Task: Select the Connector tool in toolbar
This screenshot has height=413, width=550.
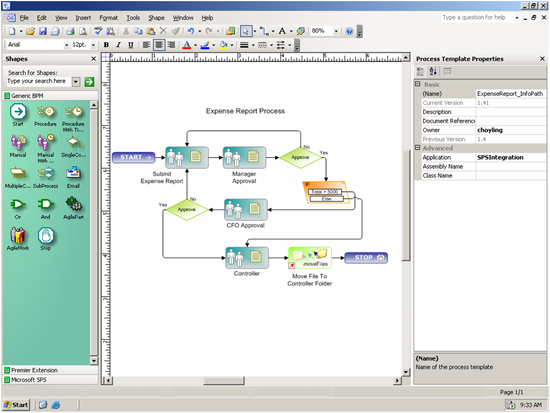Action: pos(264,31)
